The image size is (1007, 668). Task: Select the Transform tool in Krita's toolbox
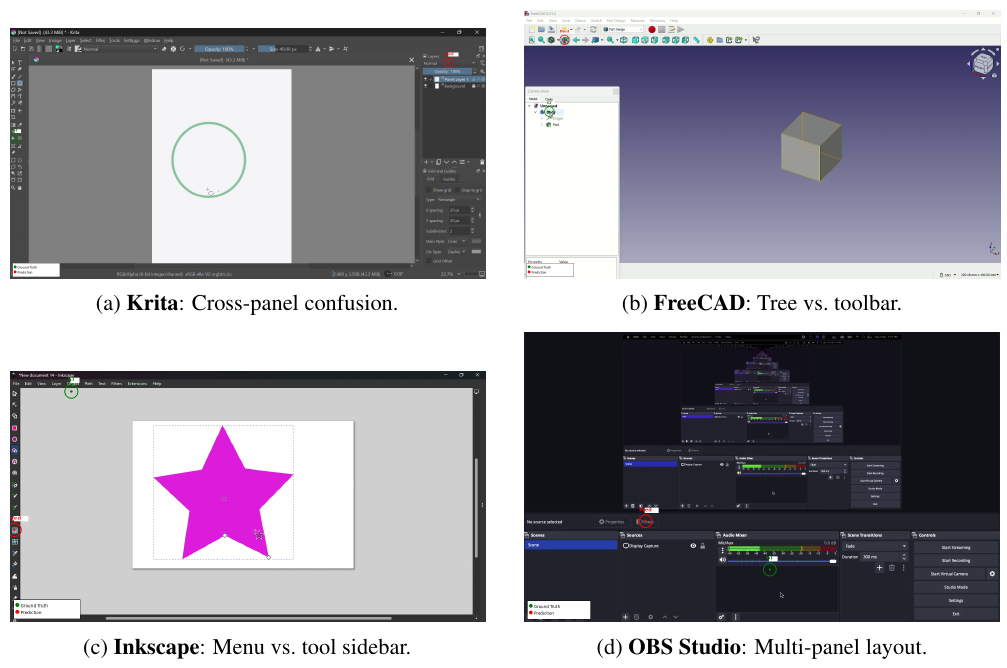[x=13, y=111]
